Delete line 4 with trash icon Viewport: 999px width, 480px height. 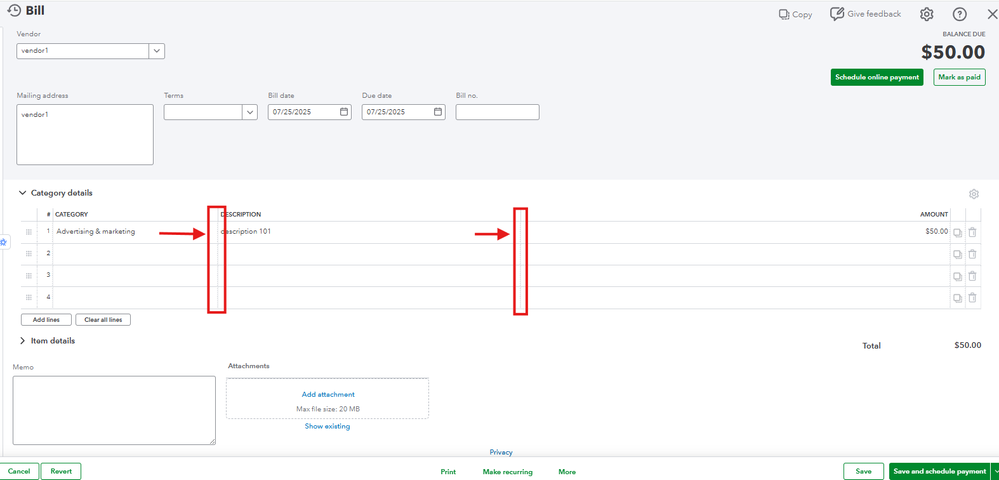point(972,298)
